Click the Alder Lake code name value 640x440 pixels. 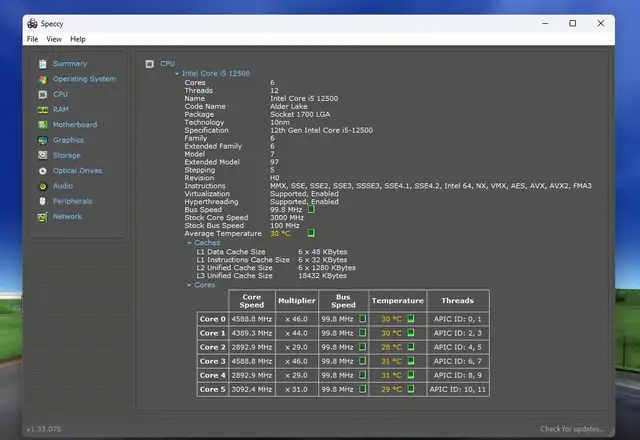[289, 107]
